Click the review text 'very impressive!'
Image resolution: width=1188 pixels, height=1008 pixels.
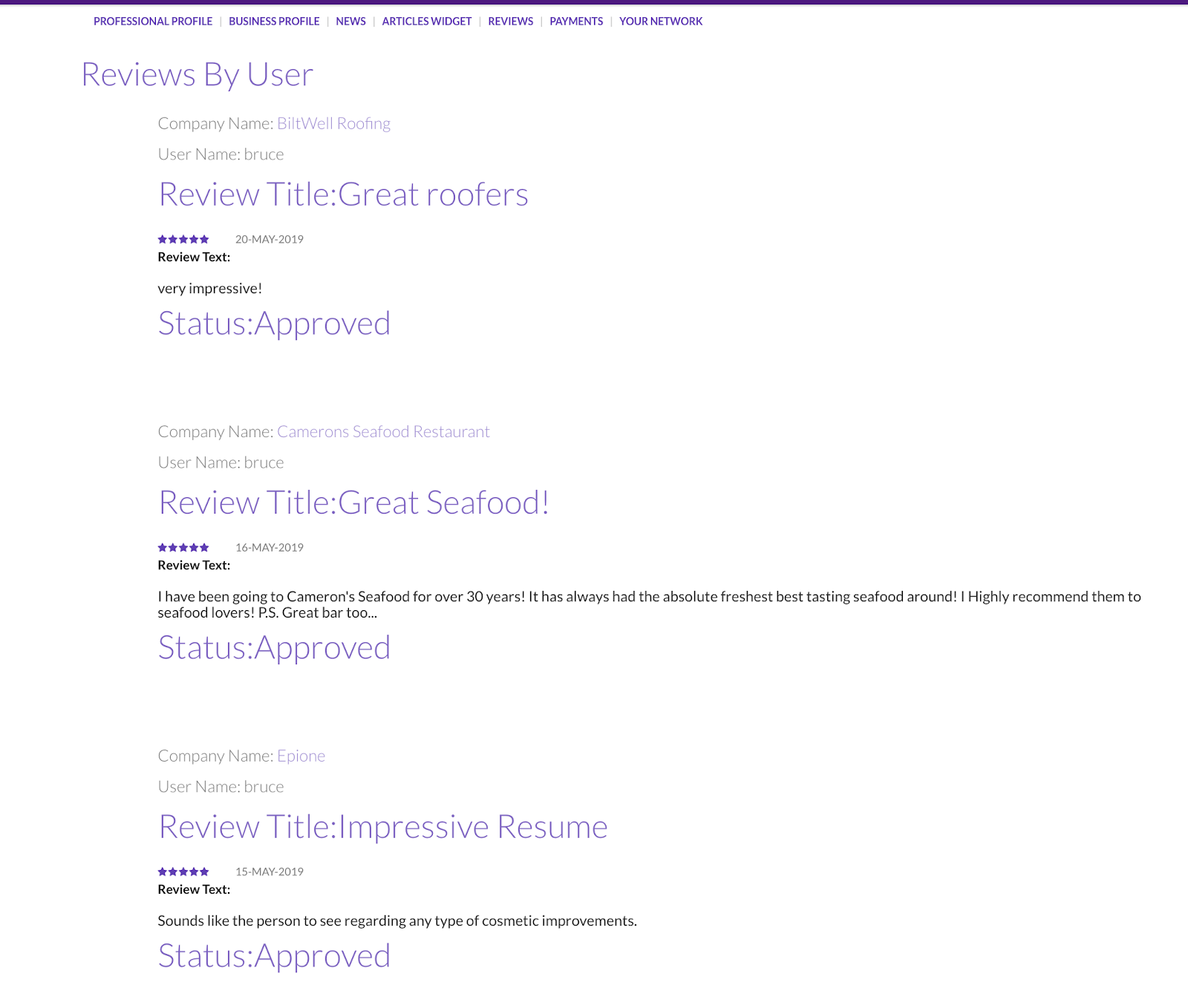click(210, 288)
